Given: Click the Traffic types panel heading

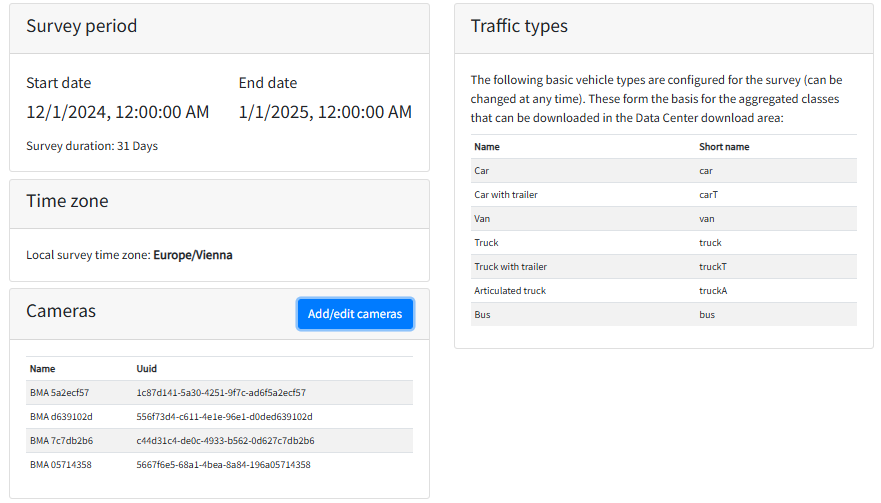Looking at the screenshot, I should (x=519, y=26).
